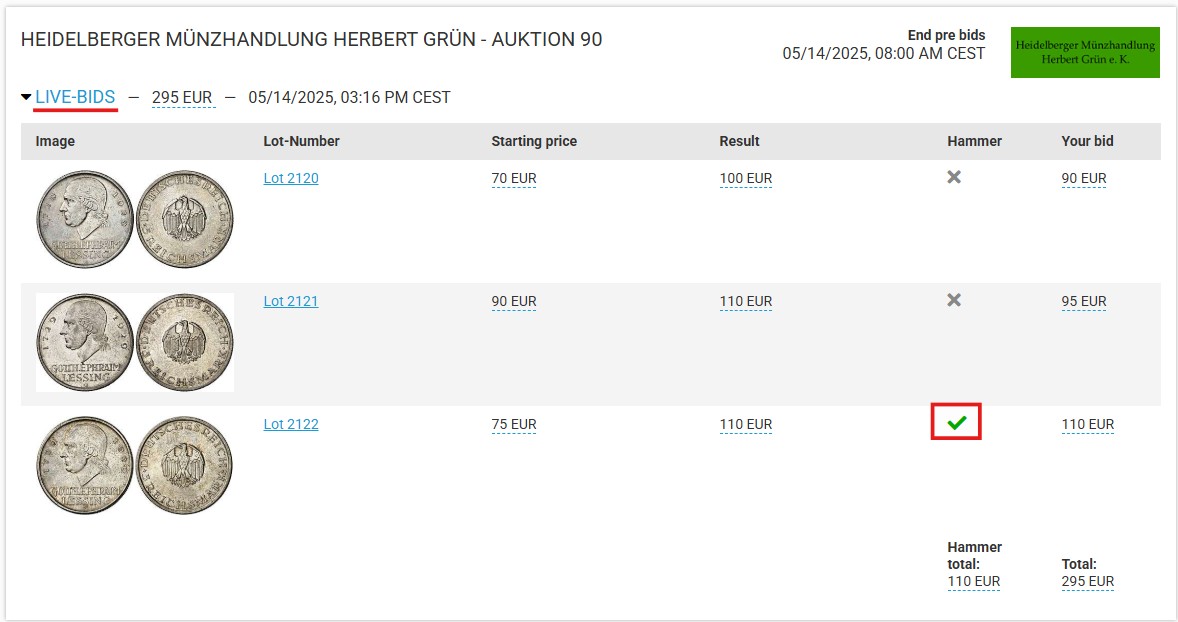Click the 70 EUR starting price
This screenshot has width=1178, height=622.
coord(514,179)
